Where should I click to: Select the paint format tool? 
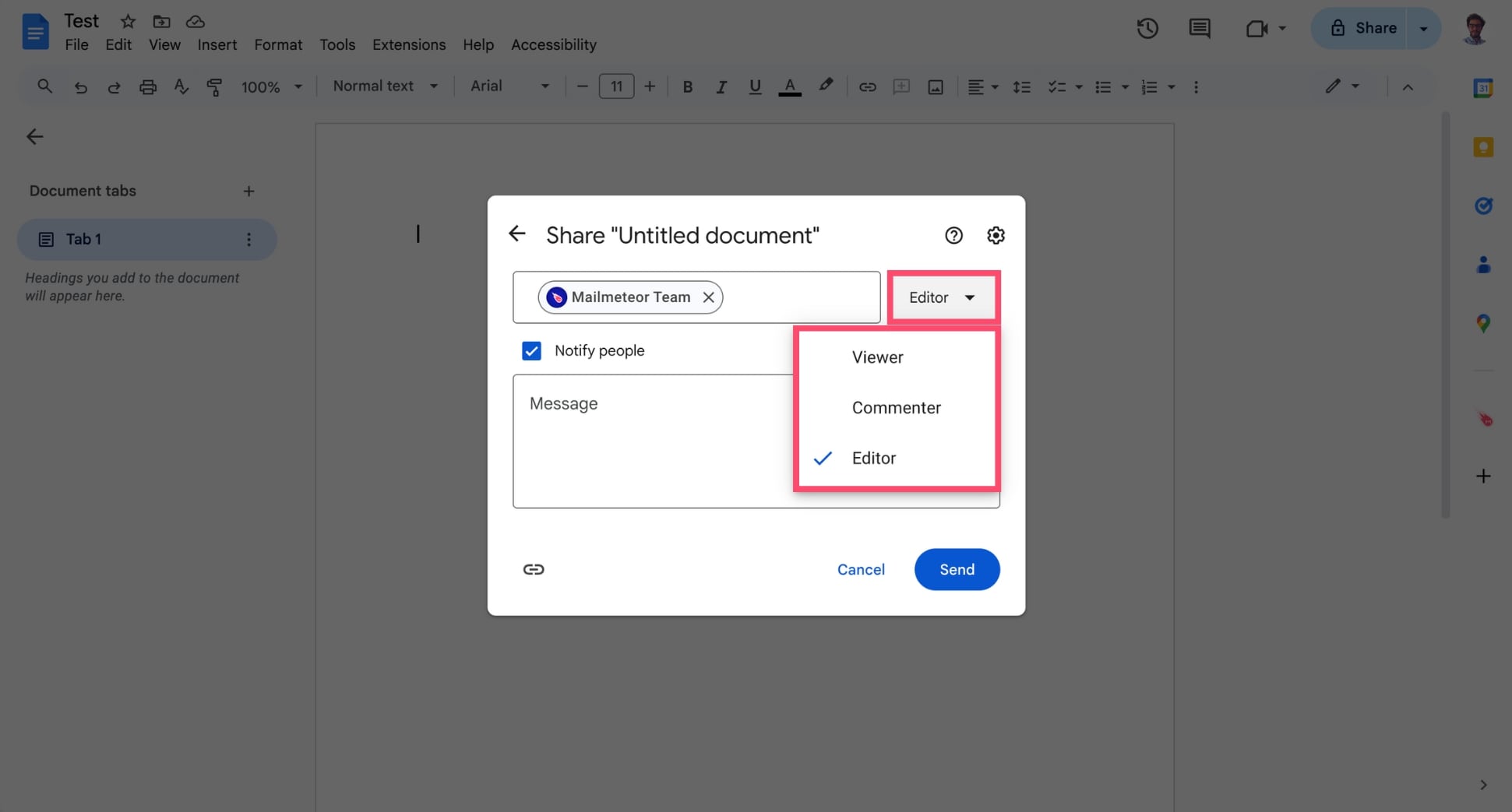click(x=214, y=86)
